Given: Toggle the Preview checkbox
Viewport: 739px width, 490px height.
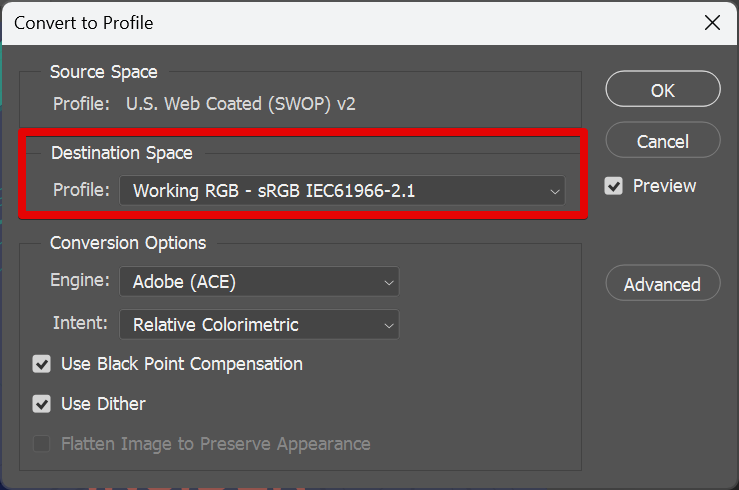Looking at the screenshot, I should pos(614,186).
